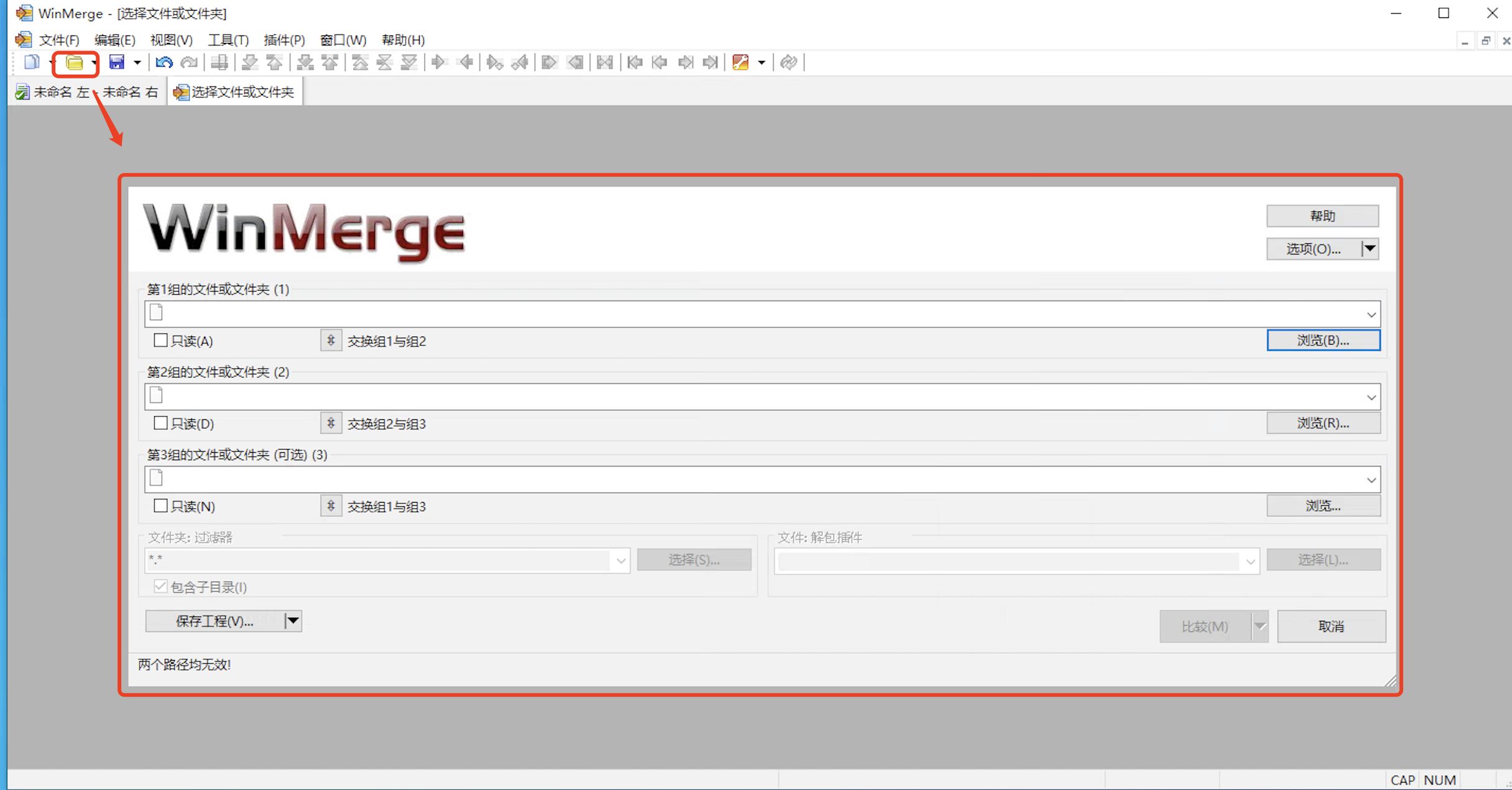Click the Refresh icon in toolbar
Image resolution: width=1512 pixels, height=790 pixels.
click(x=788, y=62)
